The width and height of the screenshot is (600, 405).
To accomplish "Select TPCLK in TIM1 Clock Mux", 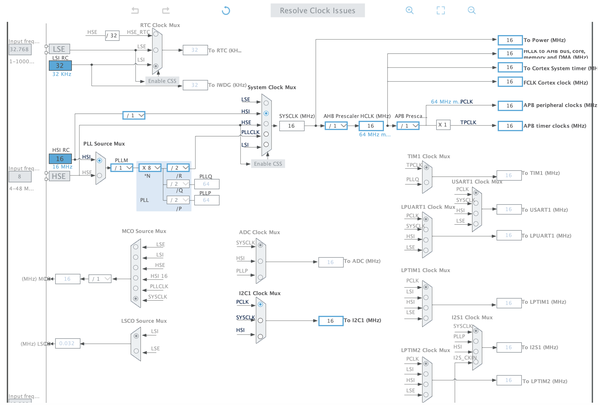I will click(x=426, y=168).
